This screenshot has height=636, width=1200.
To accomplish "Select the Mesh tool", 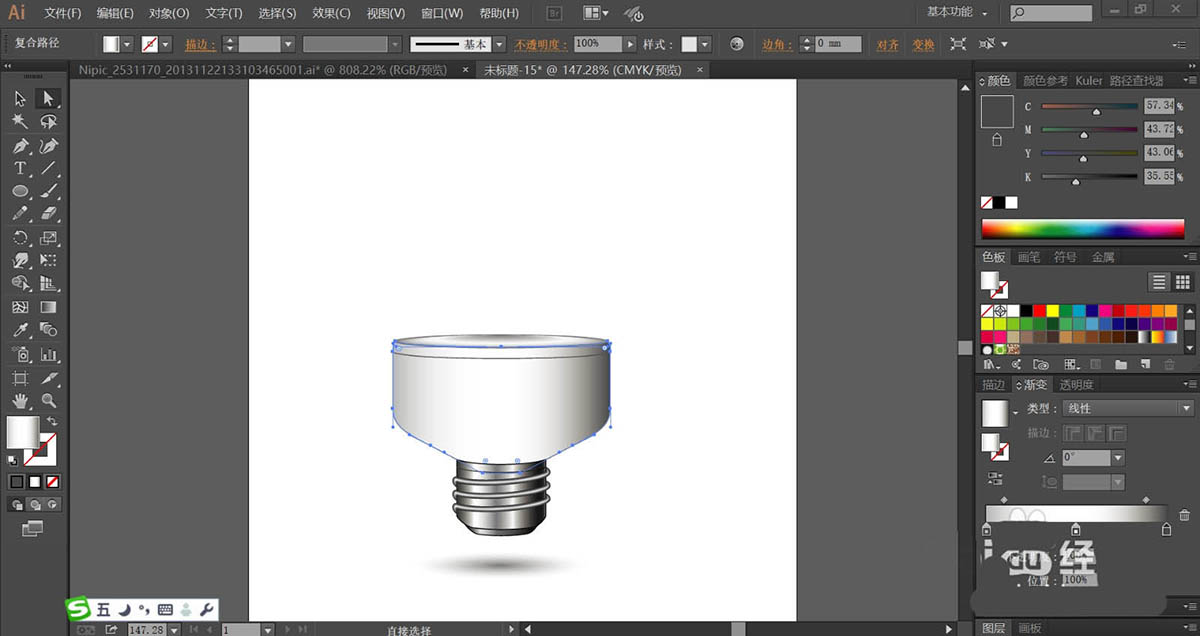I will 20,307.
